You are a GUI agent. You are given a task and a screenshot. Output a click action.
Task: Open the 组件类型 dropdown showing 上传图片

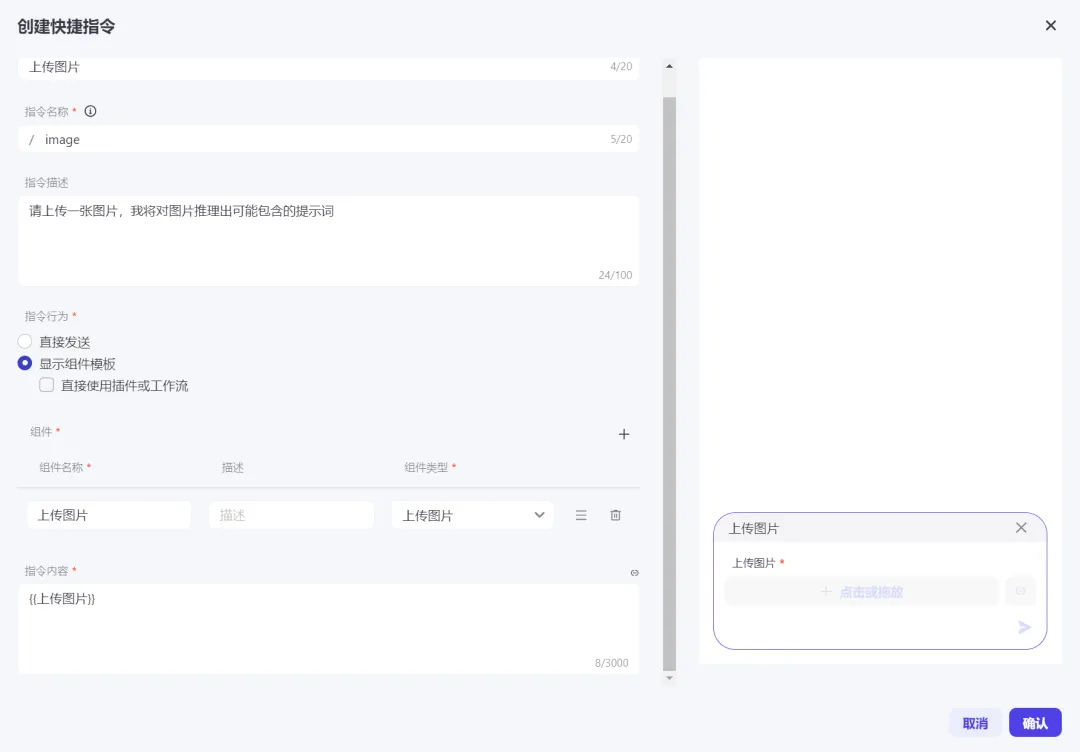click(x=472, y=515)
